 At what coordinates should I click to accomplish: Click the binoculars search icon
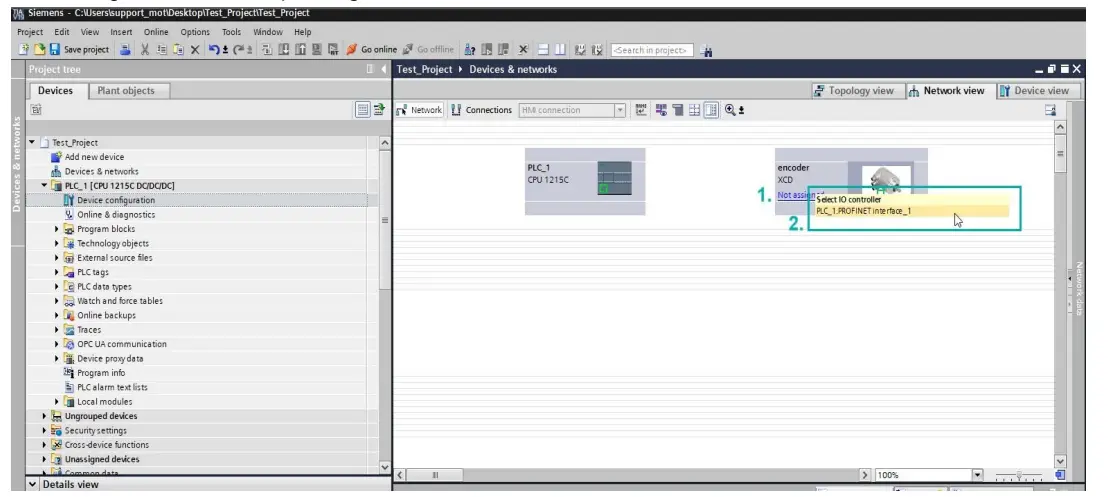(x=707, y=50)
